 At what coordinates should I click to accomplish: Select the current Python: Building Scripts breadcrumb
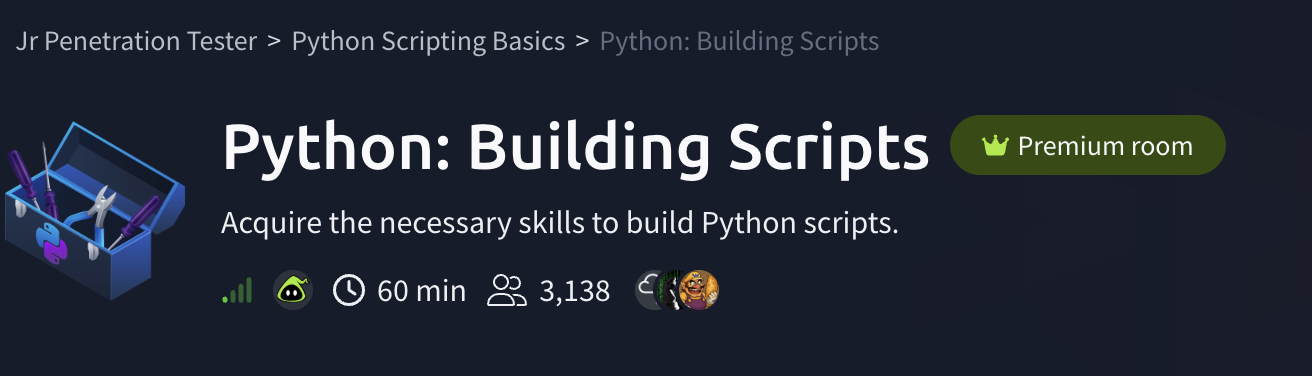[739, 42]
